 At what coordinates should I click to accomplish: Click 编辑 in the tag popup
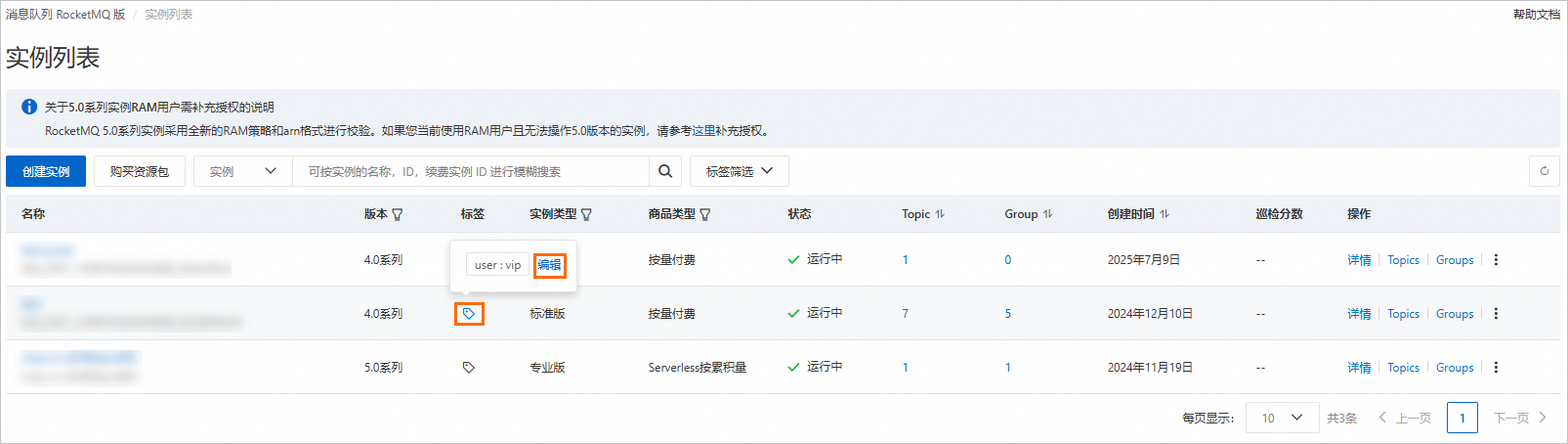549,265
